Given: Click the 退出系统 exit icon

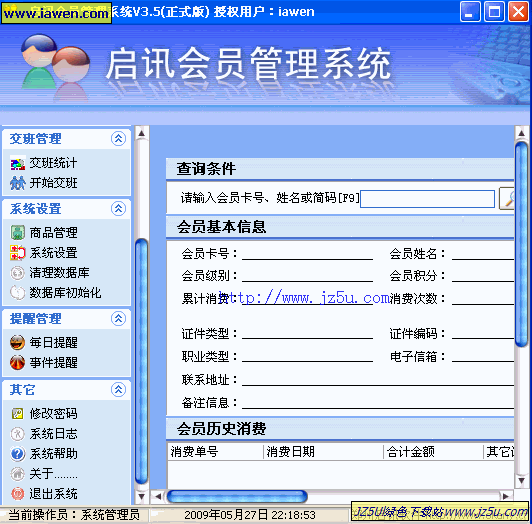Looking at the screenshot, I should pos(18,493).
